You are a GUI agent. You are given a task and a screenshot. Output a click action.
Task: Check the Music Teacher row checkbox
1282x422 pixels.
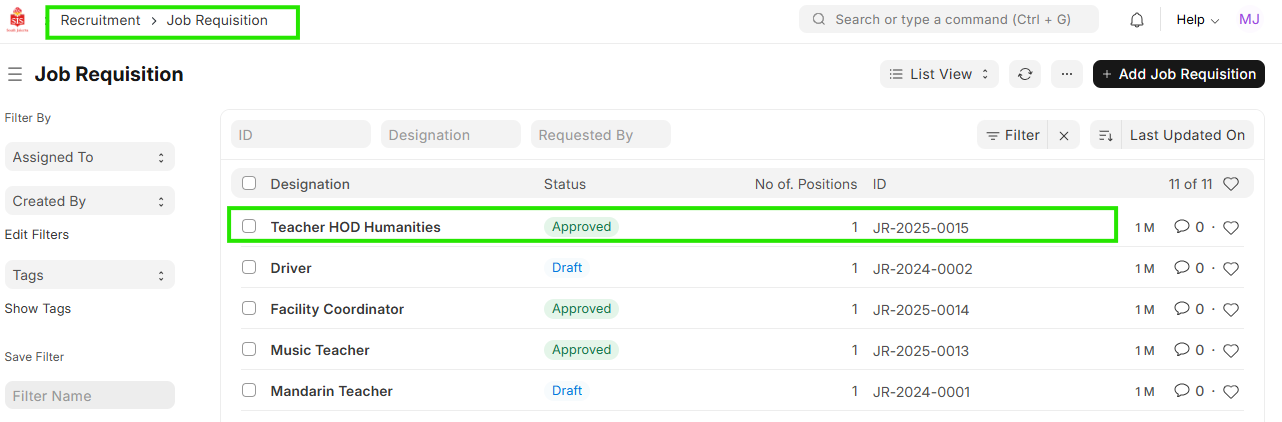249,350
